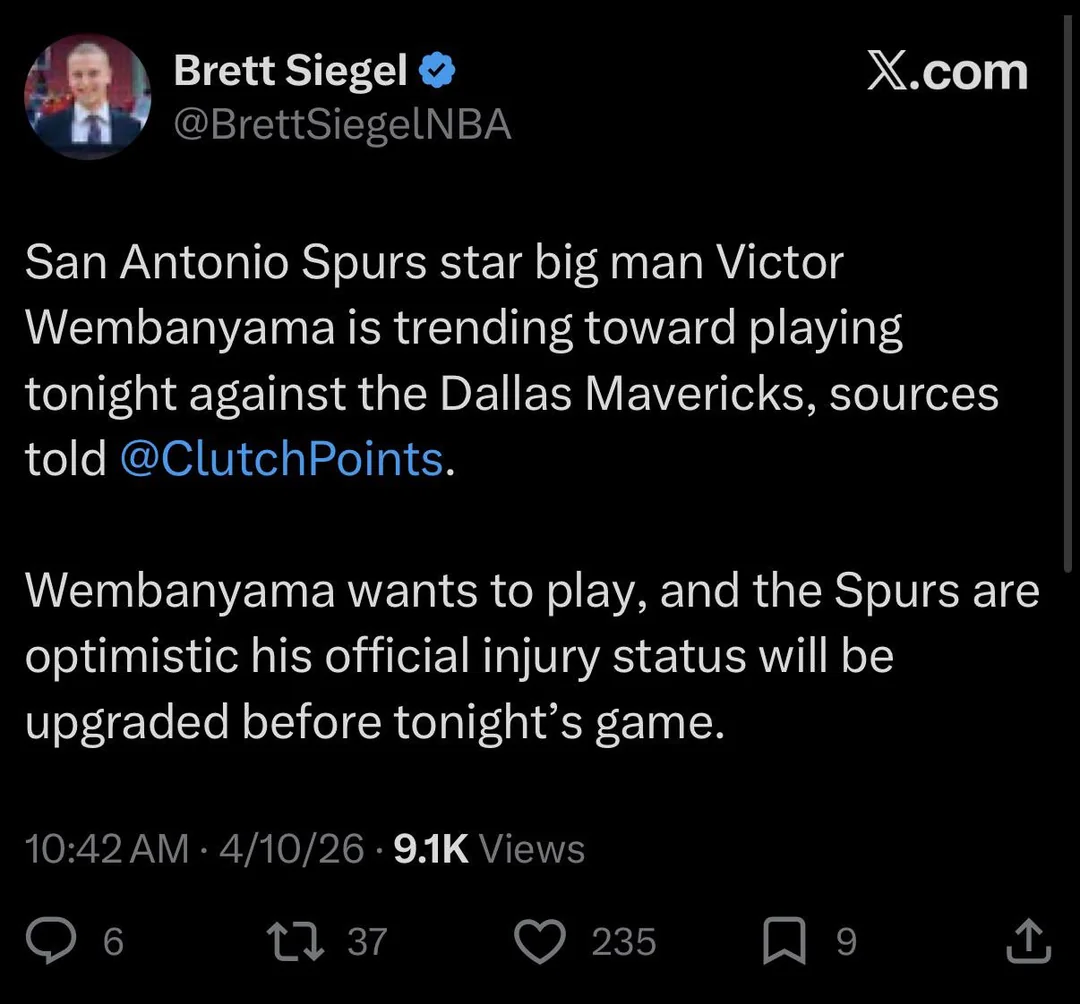Open replies via the comment bubble icon
Screen dimensions: 1080x1004
coord(52,941)
